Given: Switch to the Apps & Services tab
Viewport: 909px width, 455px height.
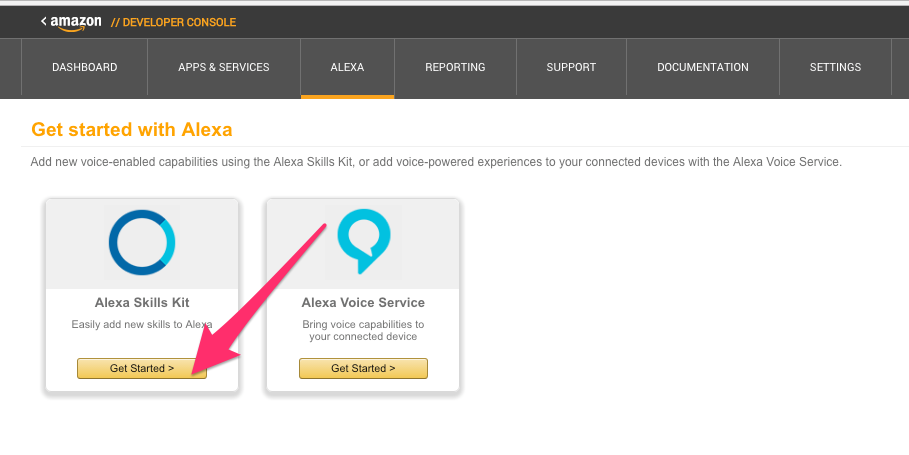Looking at the screenshot, I should tap(224, 68).
